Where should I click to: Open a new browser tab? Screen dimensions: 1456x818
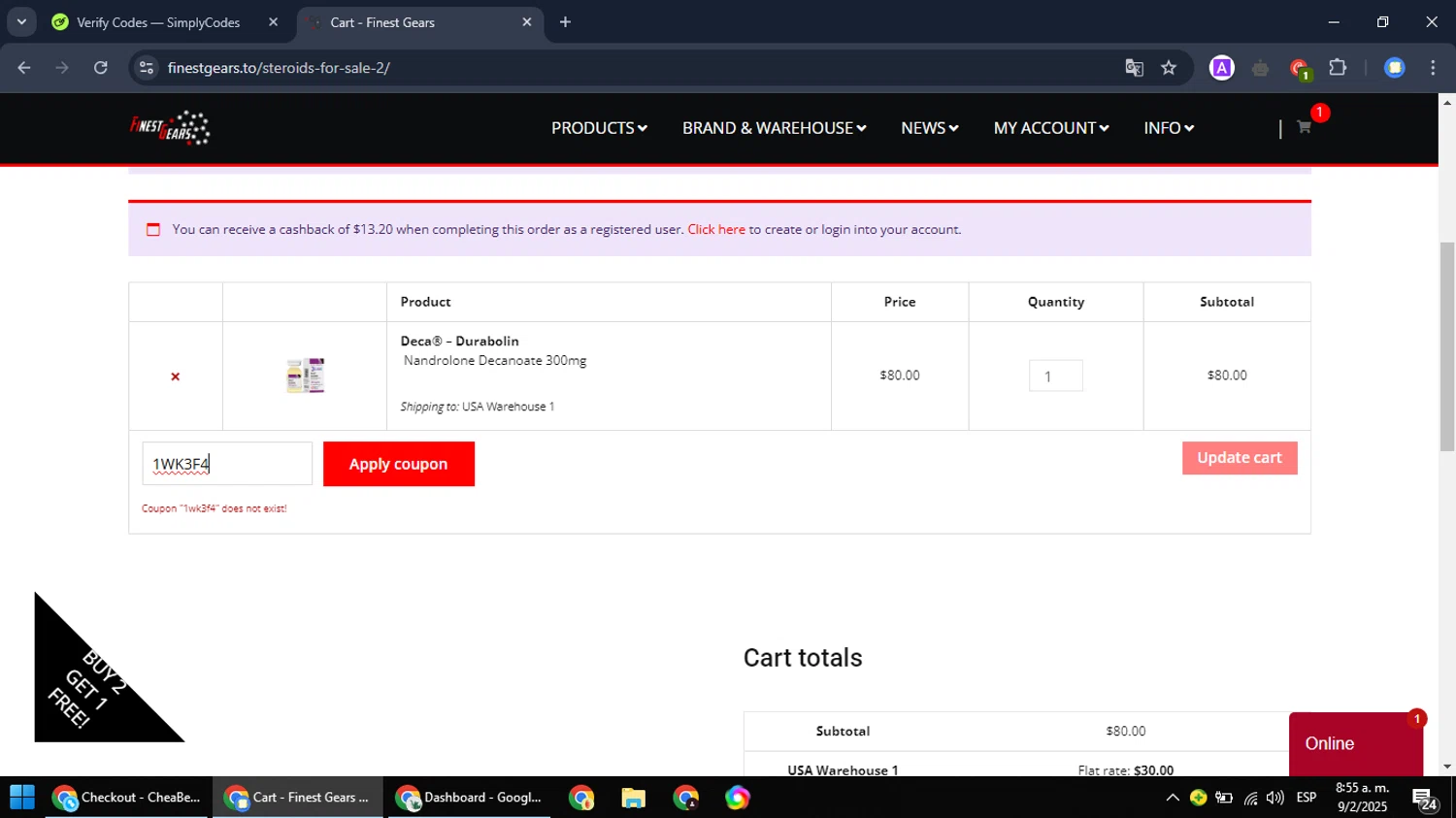(x=565, y=22)
